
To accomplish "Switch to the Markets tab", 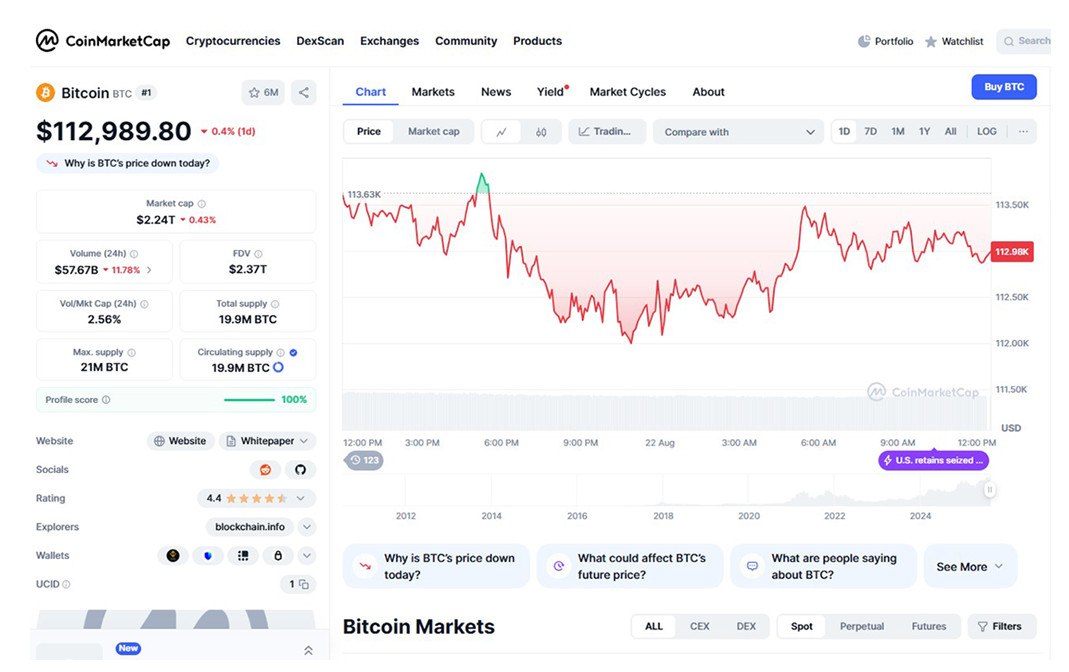I will (433, 92).
